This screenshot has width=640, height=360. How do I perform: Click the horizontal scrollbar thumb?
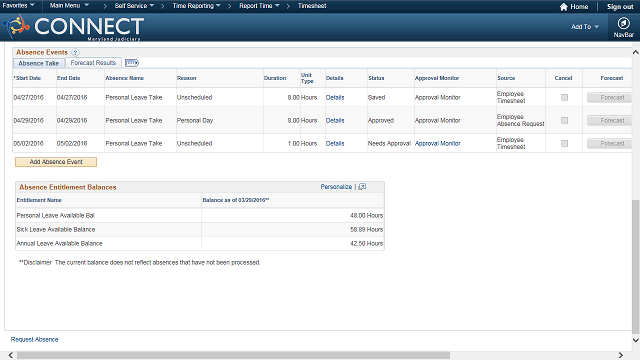pos(233,355)
